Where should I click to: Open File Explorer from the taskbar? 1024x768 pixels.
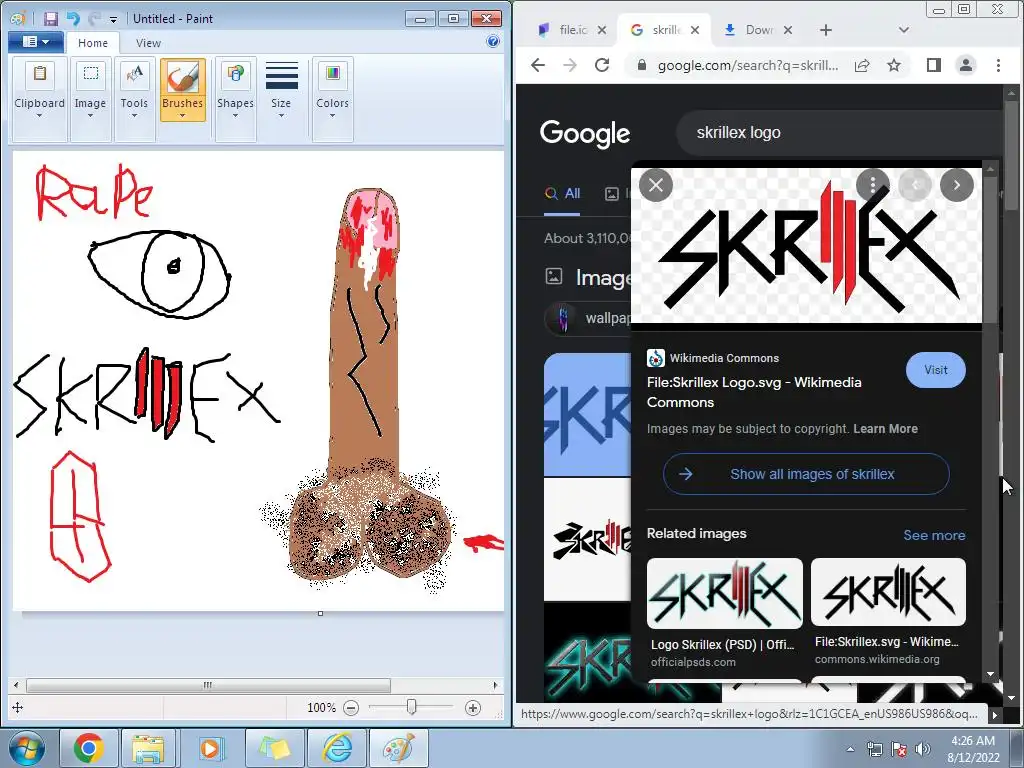[148, 748]
